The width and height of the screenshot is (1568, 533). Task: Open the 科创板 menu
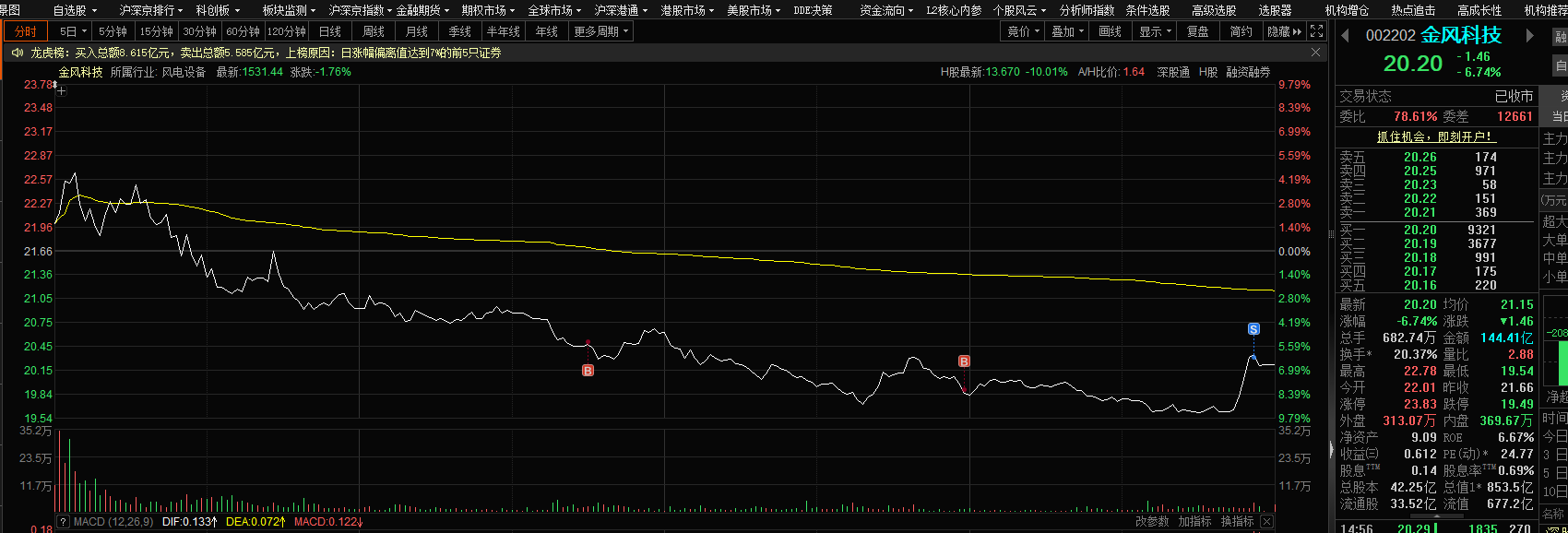[218, 10]
